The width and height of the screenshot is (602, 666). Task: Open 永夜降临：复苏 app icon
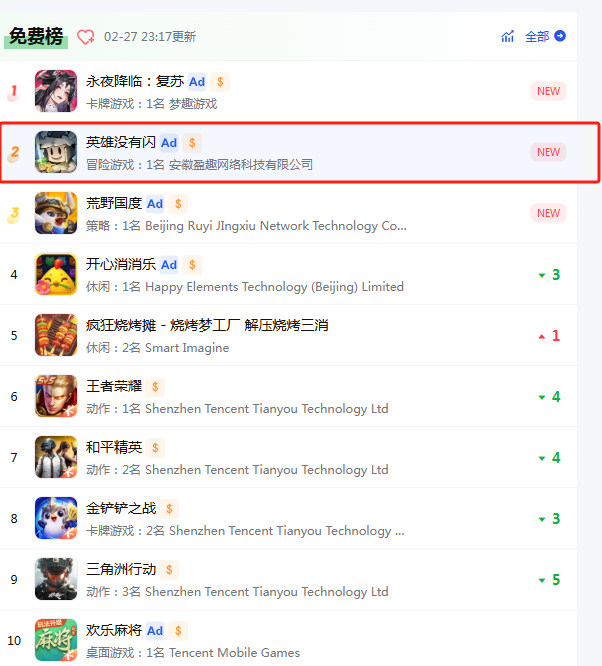pyautogui.click(x=56, y=91)
